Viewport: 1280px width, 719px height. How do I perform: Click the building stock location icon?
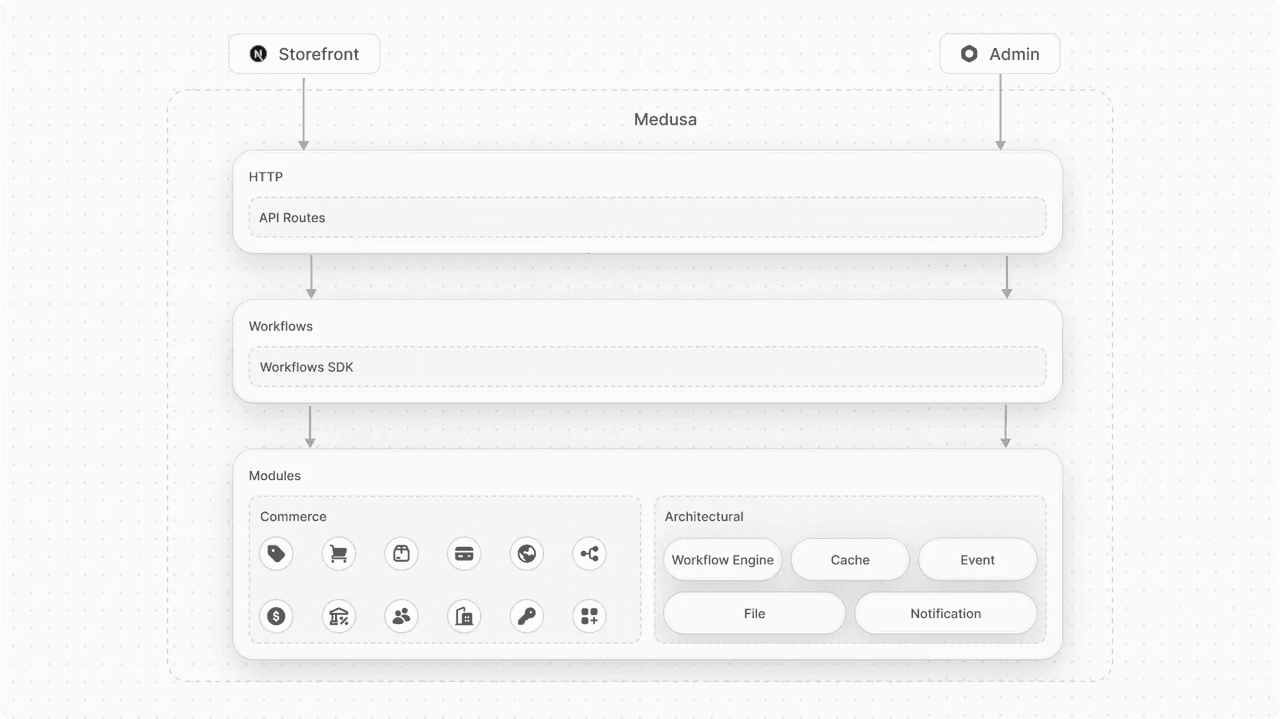click(464, 616)
